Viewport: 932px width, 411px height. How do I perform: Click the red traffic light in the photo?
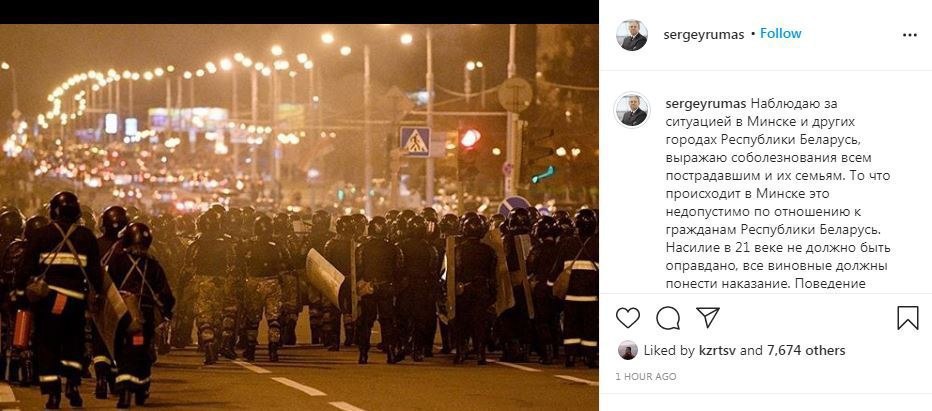[x=470, y=139]
